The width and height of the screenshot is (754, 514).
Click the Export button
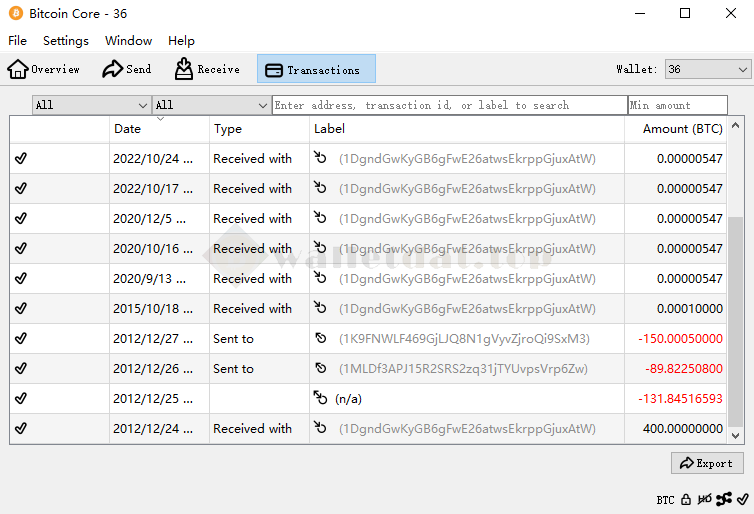pyautogui.click(x=707, y=463)
